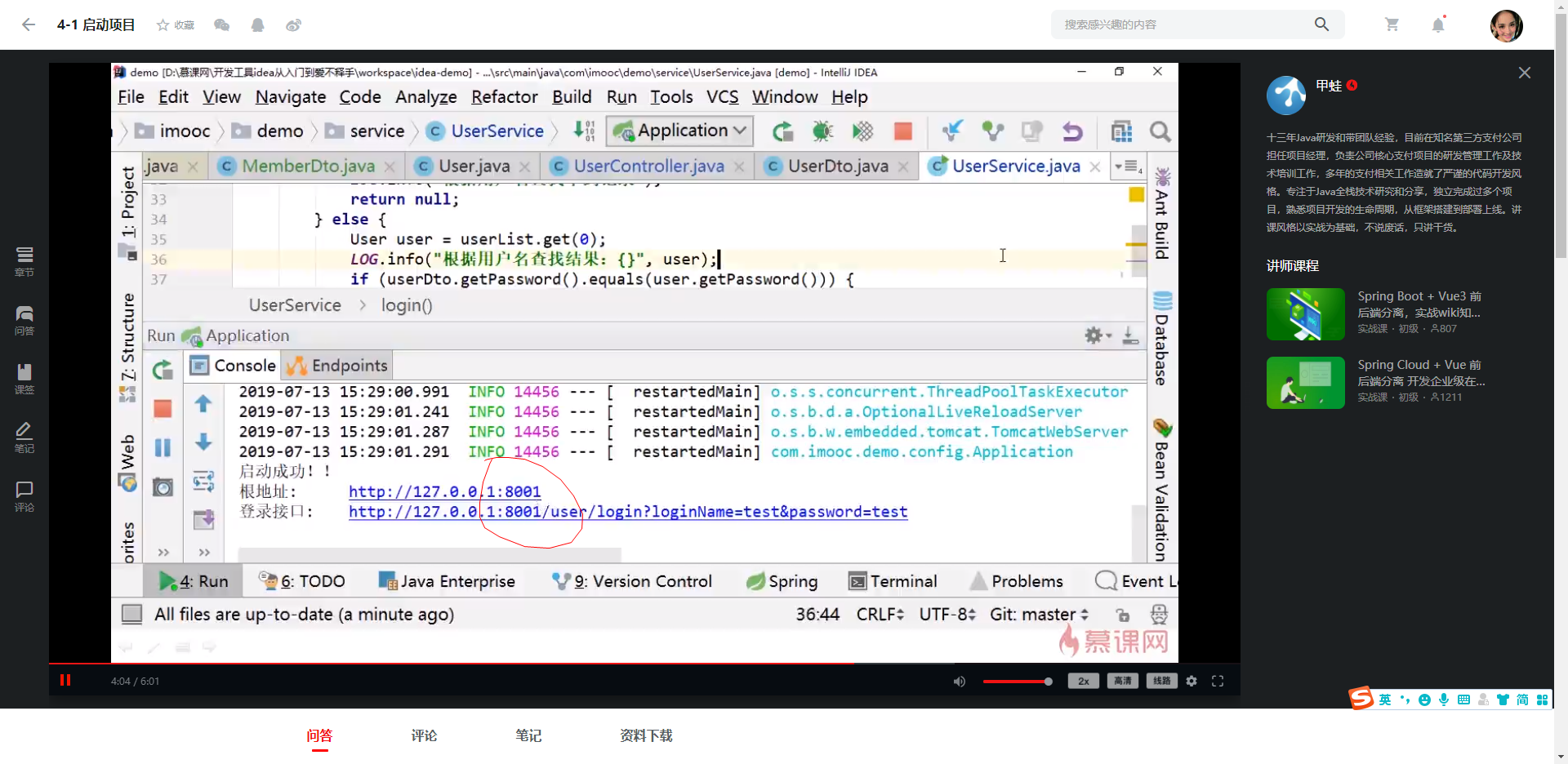Click the Revert undo arrow in the toolbar
The height and width of the screenshot is (764, 1568).
1072,131
